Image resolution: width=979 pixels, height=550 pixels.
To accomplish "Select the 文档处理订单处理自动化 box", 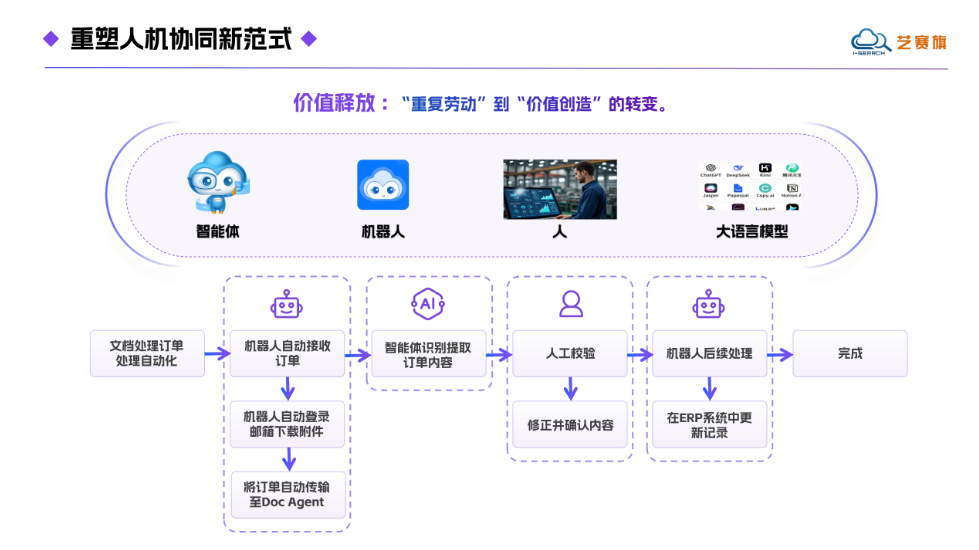I will pyautogui.click(x=147, y=353).
